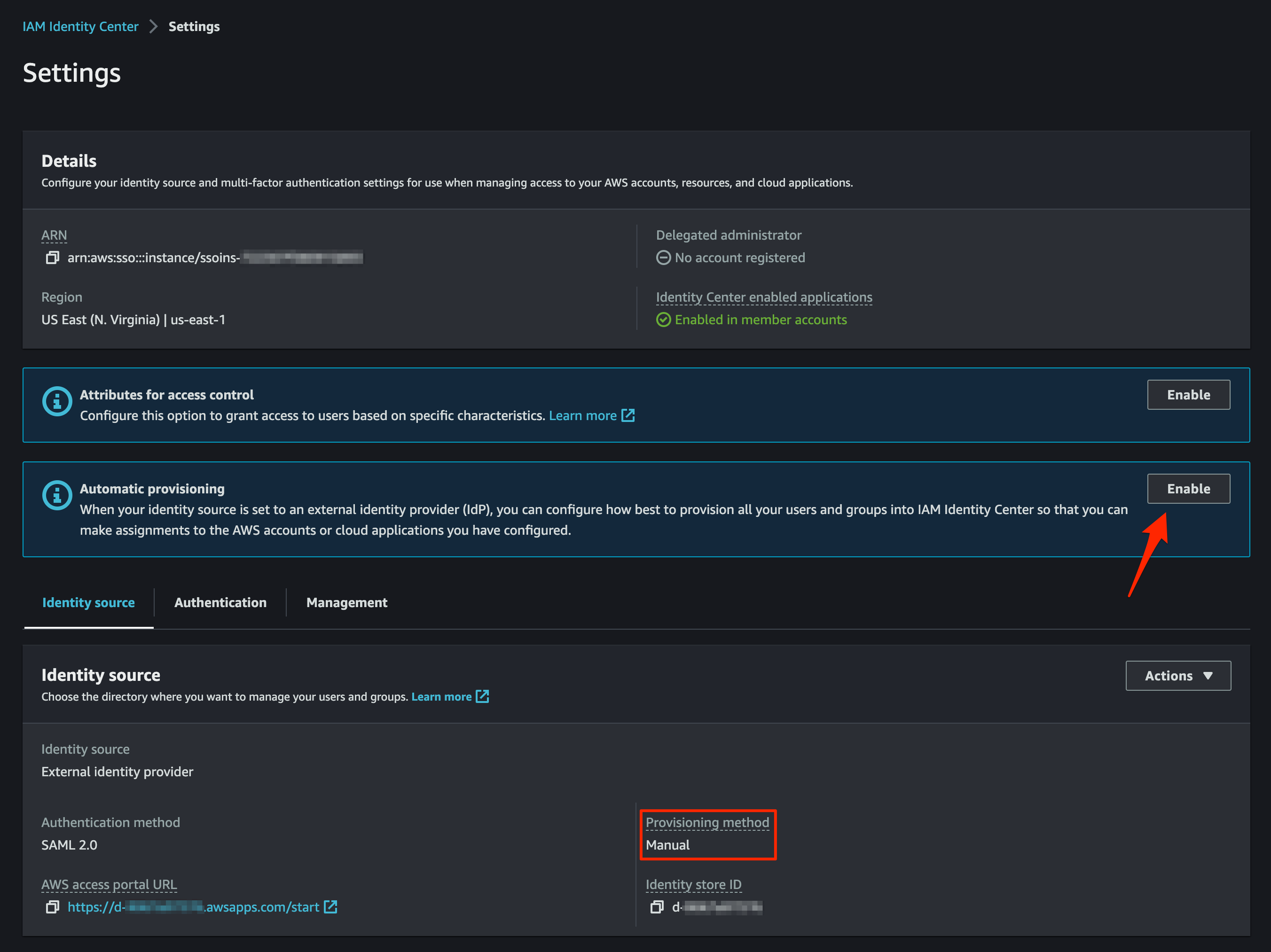Go to IAM Identity Center breadcrumb
The width and height of the screenshot is (1271, 952).
pyautogui.click(x=80, y=26)
